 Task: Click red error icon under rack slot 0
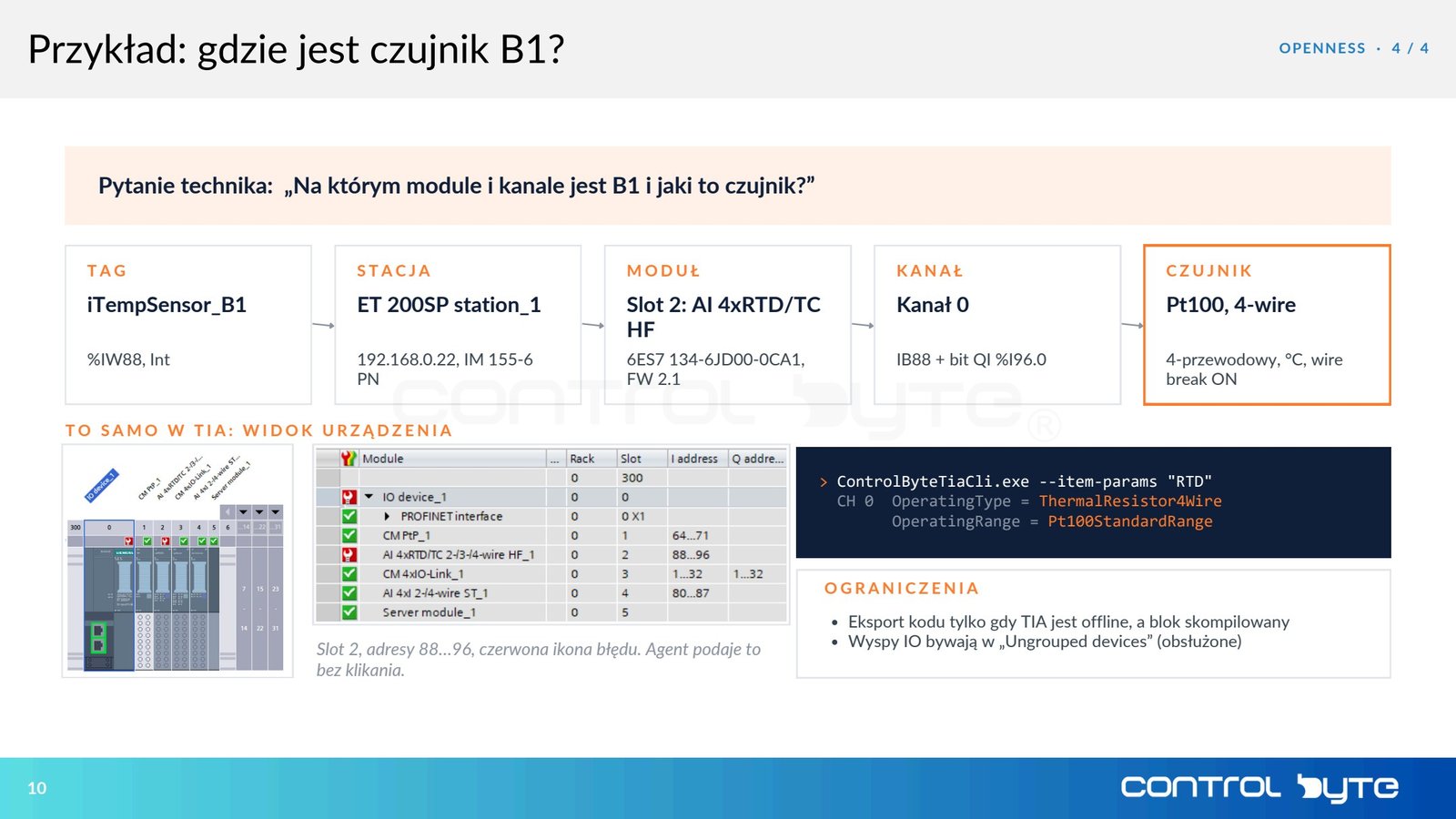click(x=129, y=541)
